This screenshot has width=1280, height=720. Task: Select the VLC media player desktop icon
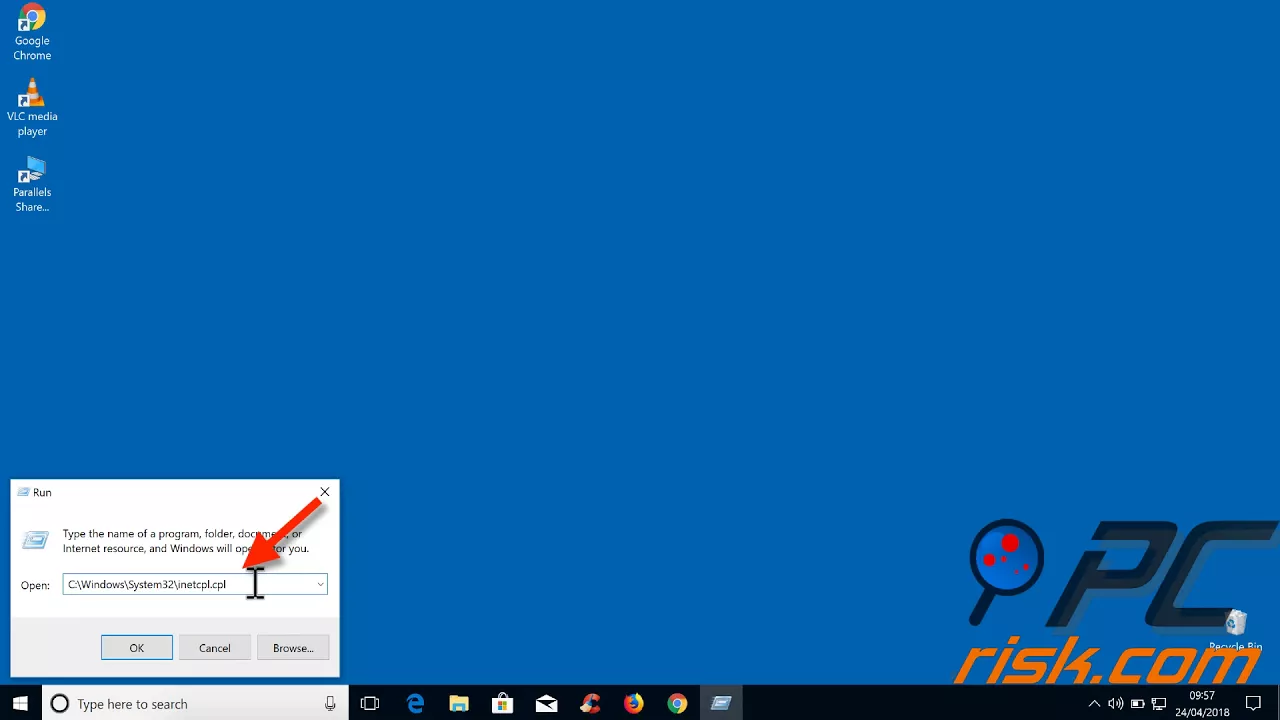(32, 108)
